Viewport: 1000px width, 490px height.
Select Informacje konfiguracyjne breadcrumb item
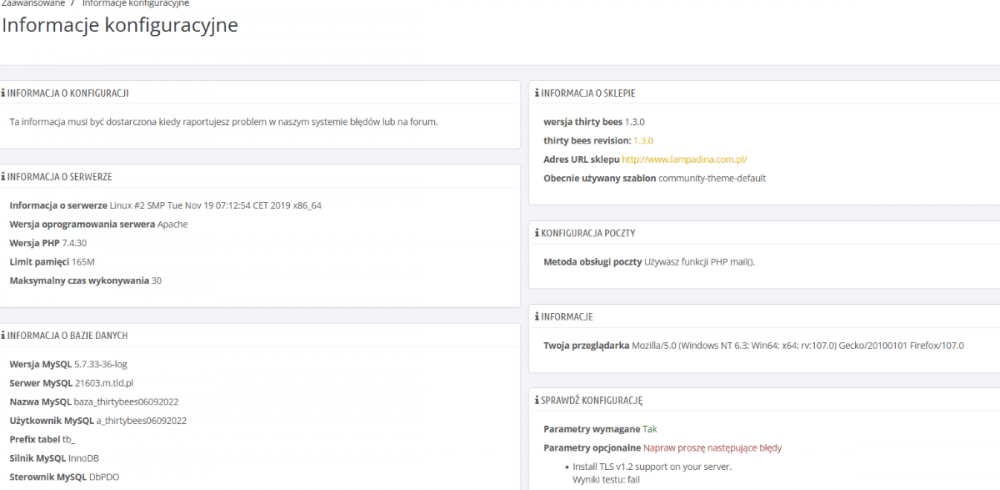click(135, 4)
